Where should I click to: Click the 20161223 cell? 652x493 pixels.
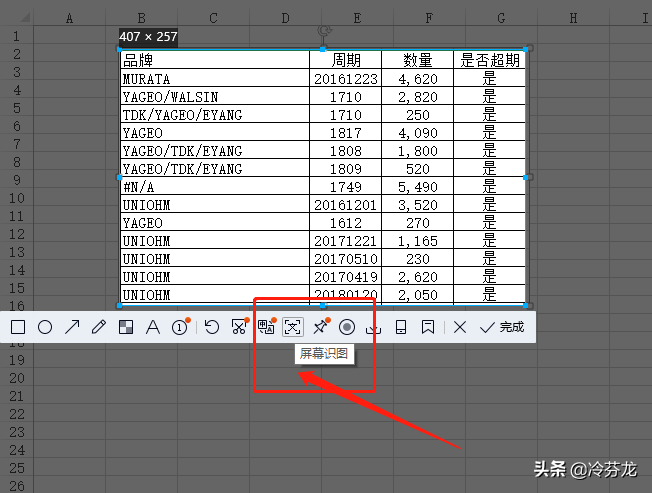pos(346,79)
